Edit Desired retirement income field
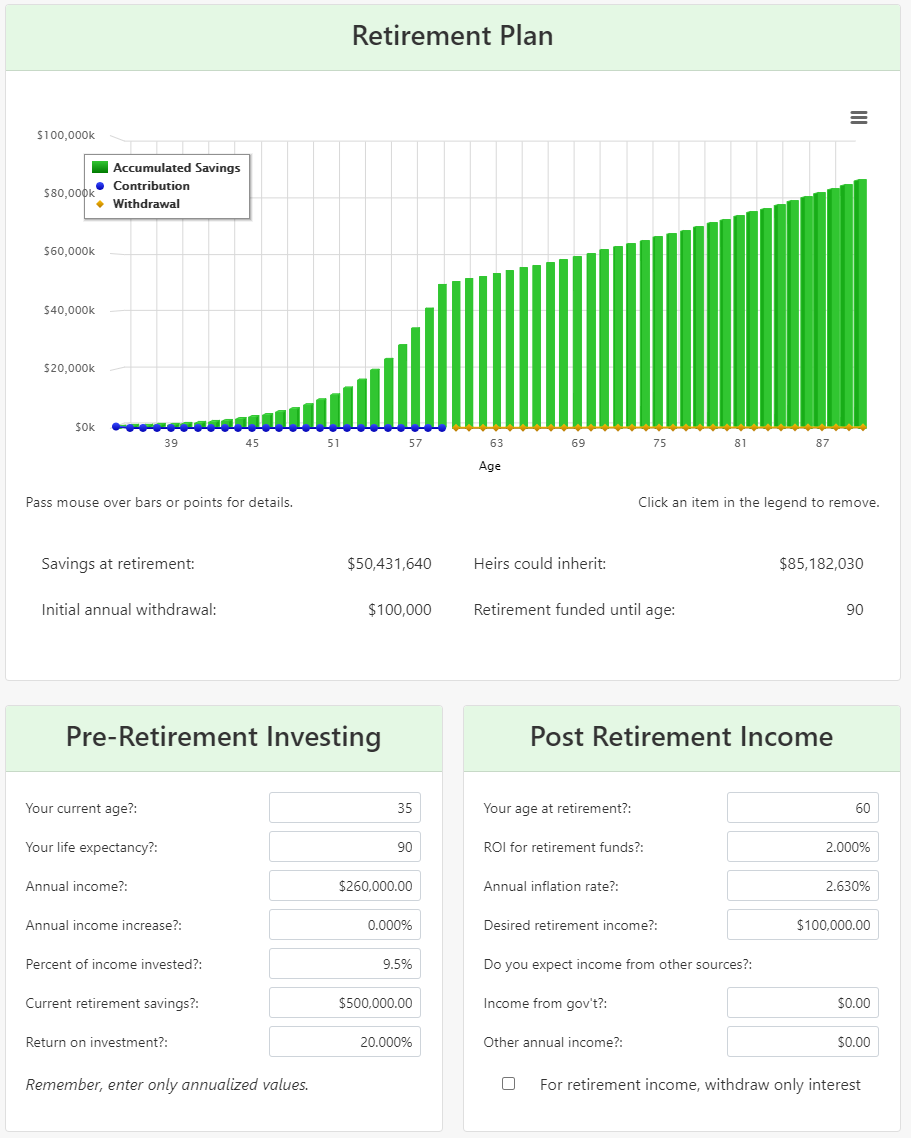The height and width of the screenshot is (1138, 911). [x=803, y=925]
